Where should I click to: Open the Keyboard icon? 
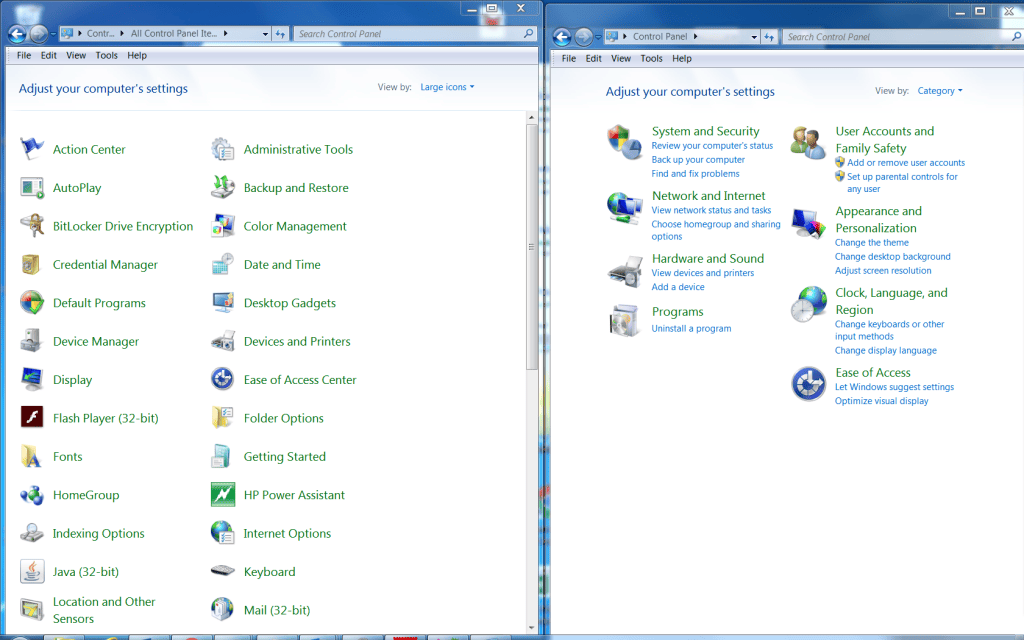(223, 571)
